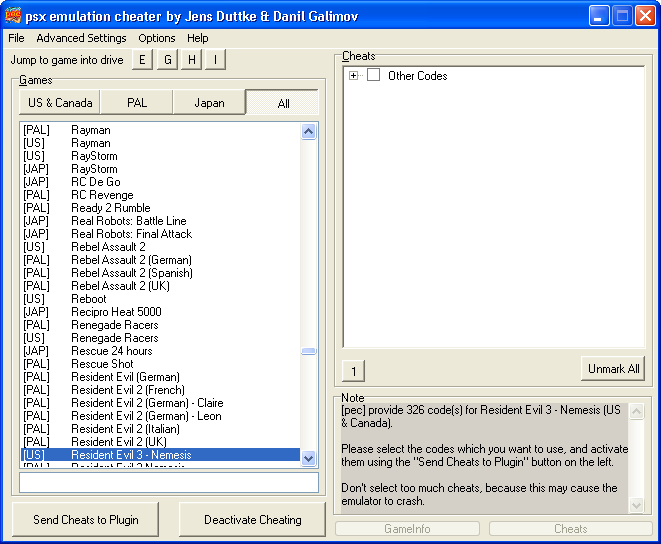Viewport: 661px width, 544px height.
Task: Open the Options menu
Action: pos(157,38)
